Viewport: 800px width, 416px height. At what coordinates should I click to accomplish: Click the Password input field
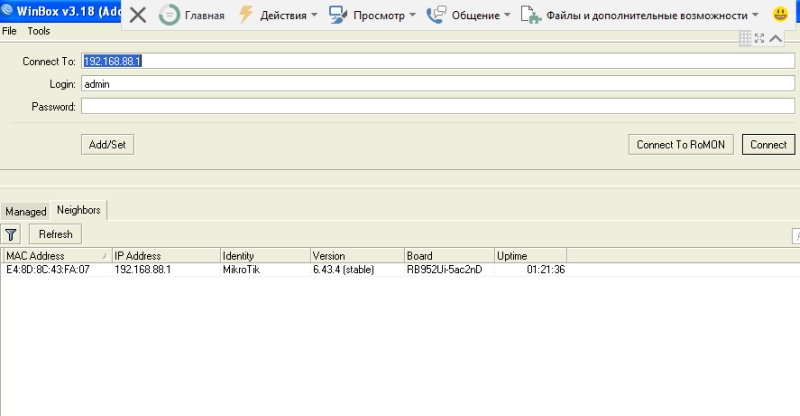click(x=438, y=106)
